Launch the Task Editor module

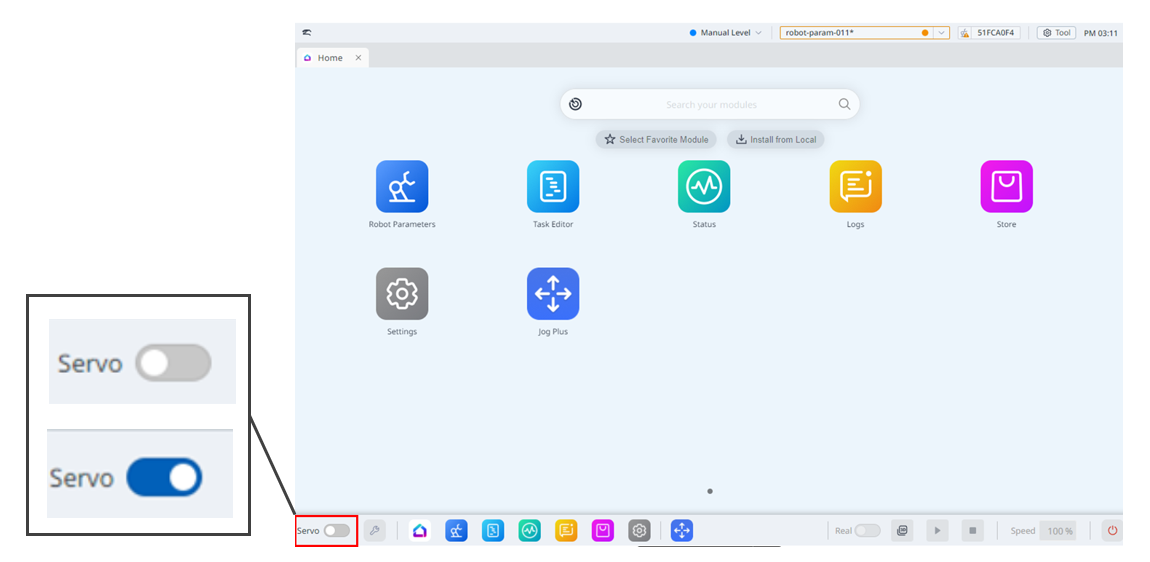pyautogui.click(x=553, y=187)
